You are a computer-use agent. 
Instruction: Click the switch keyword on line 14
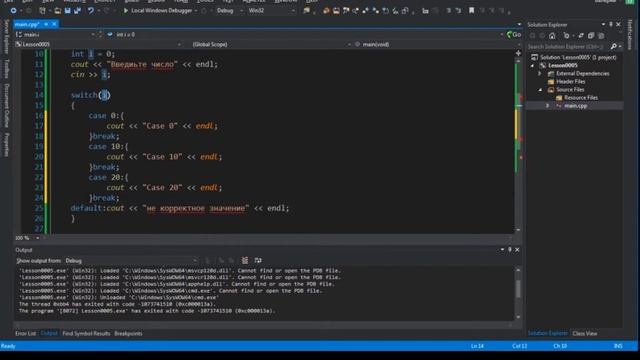[x=84, y=95]
